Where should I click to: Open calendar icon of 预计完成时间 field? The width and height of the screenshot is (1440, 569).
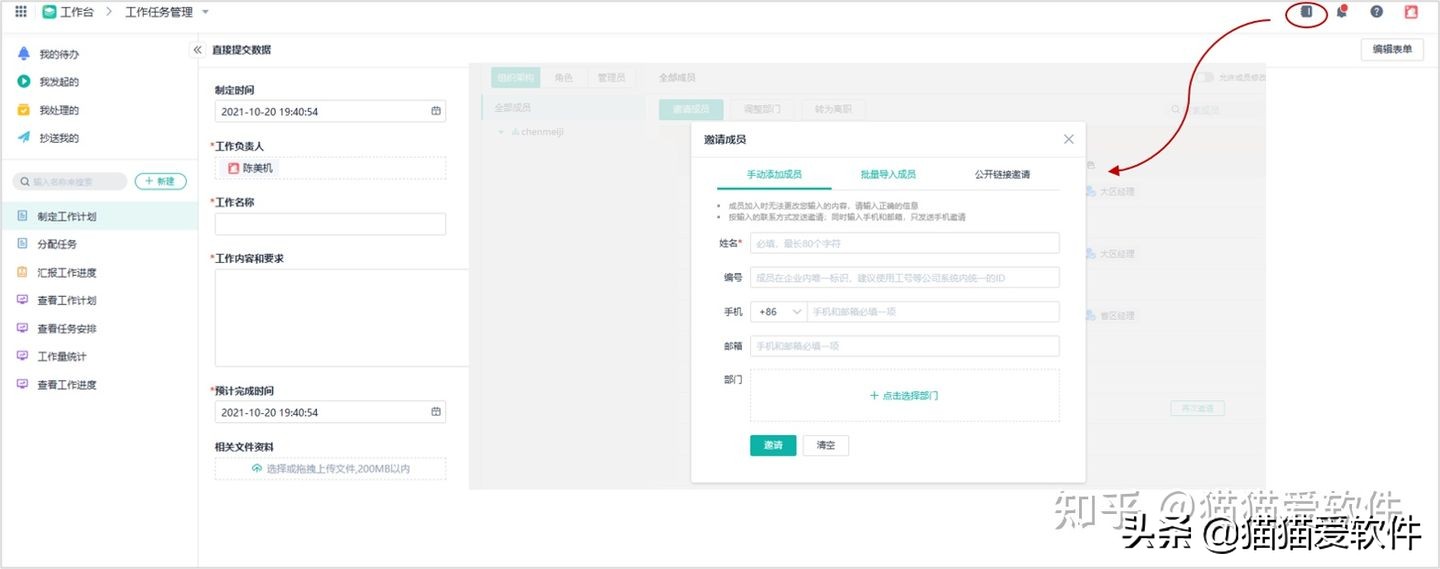pos(436,412)
